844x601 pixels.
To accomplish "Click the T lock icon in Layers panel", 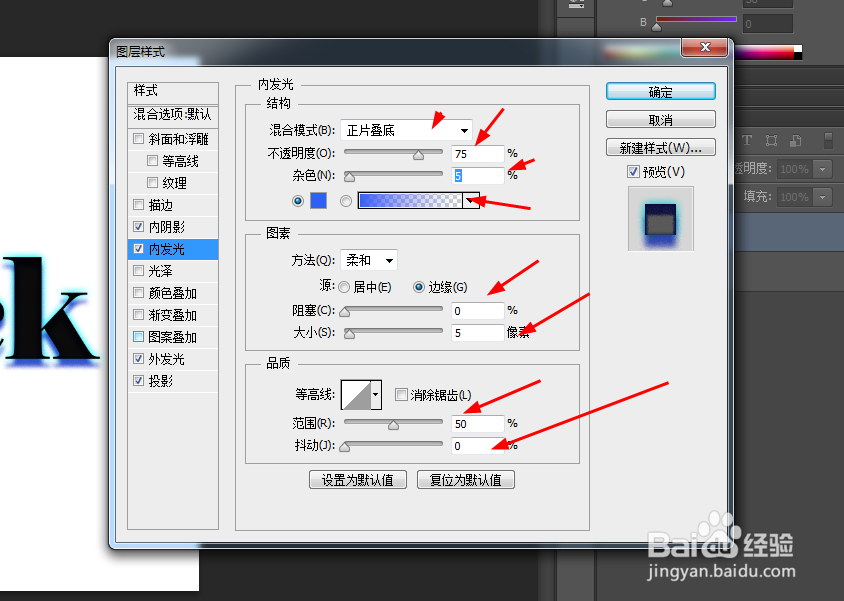I will click(x=747, y=140).
